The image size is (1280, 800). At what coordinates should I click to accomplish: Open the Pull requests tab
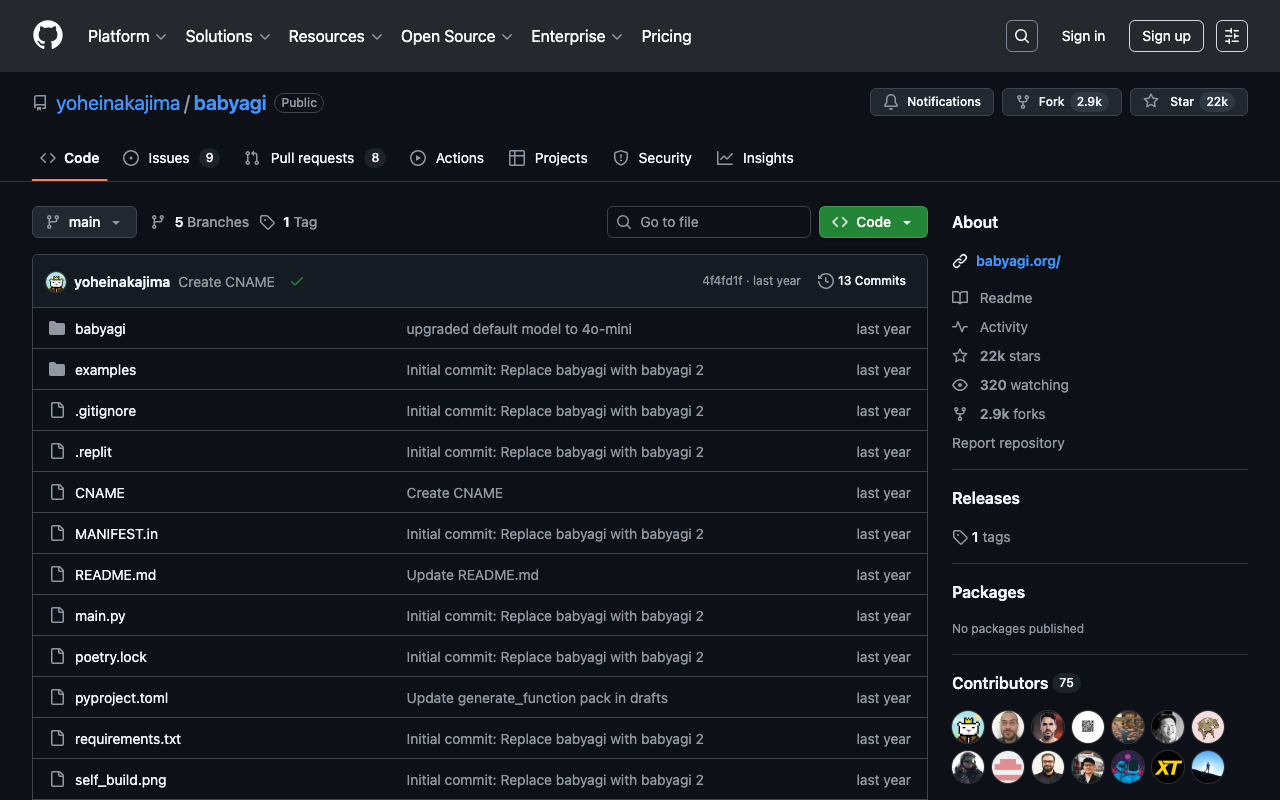coord(312,158)
